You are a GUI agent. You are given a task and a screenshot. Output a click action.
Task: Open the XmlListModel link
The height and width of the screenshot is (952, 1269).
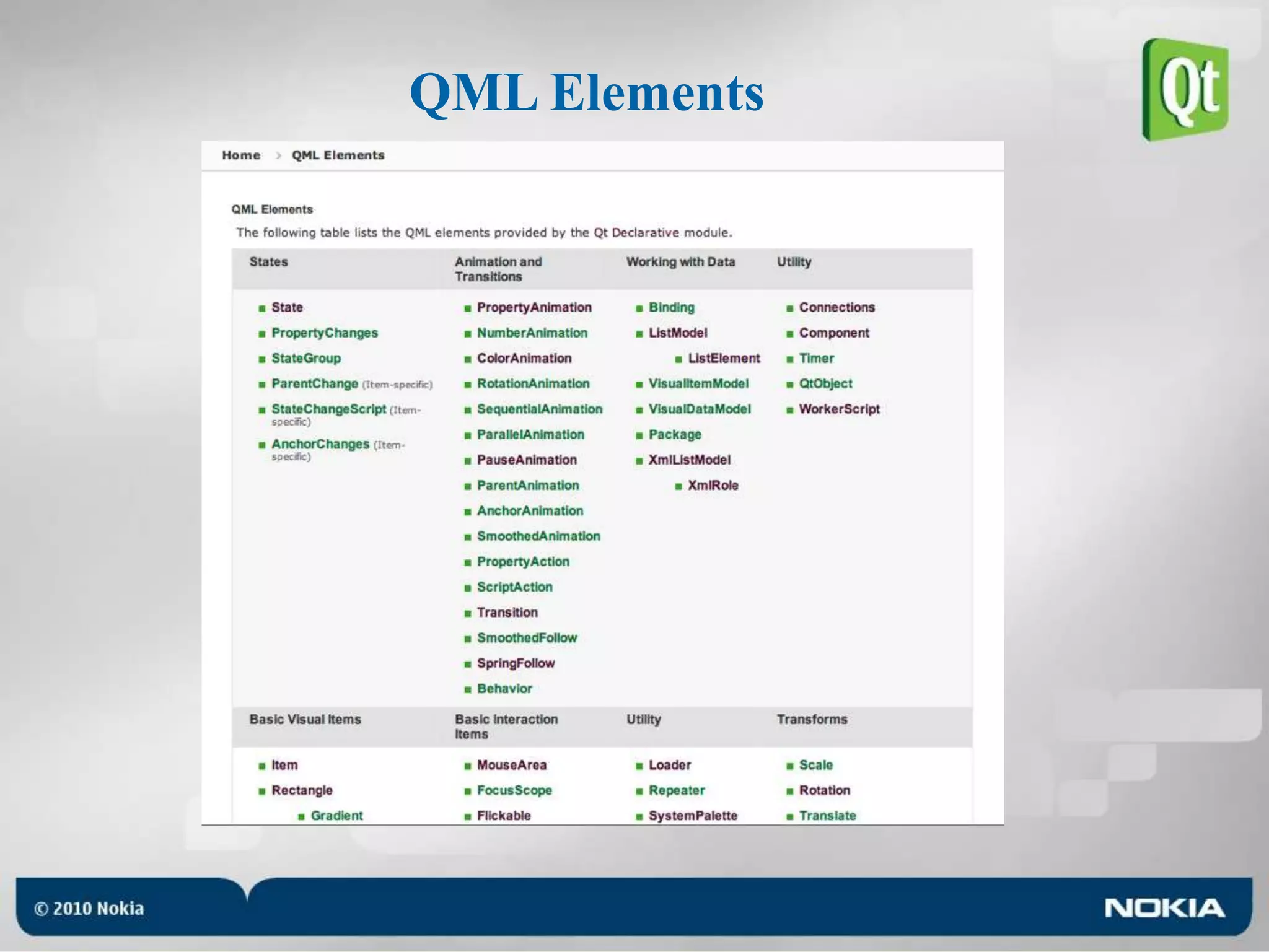tap(690, 460)
